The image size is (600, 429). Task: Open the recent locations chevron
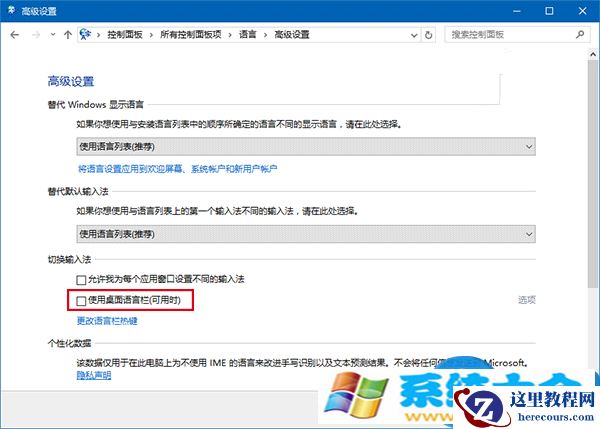click(53, 35)
